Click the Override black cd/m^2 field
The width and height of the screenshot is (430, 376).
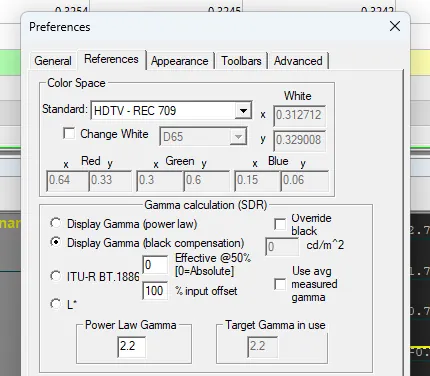click(282, 247)
